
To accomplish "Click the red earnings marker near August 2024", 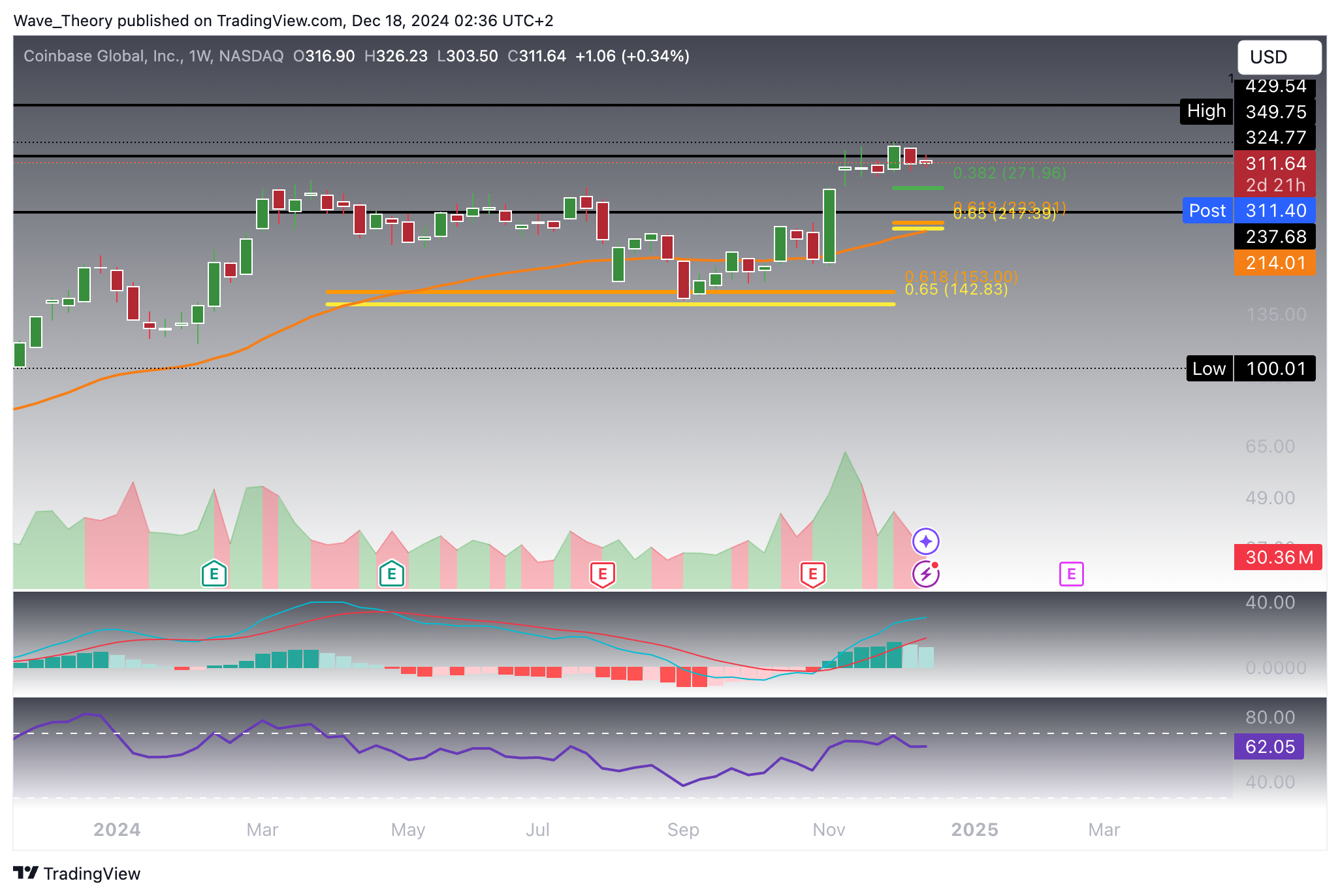I will [602, 575].
